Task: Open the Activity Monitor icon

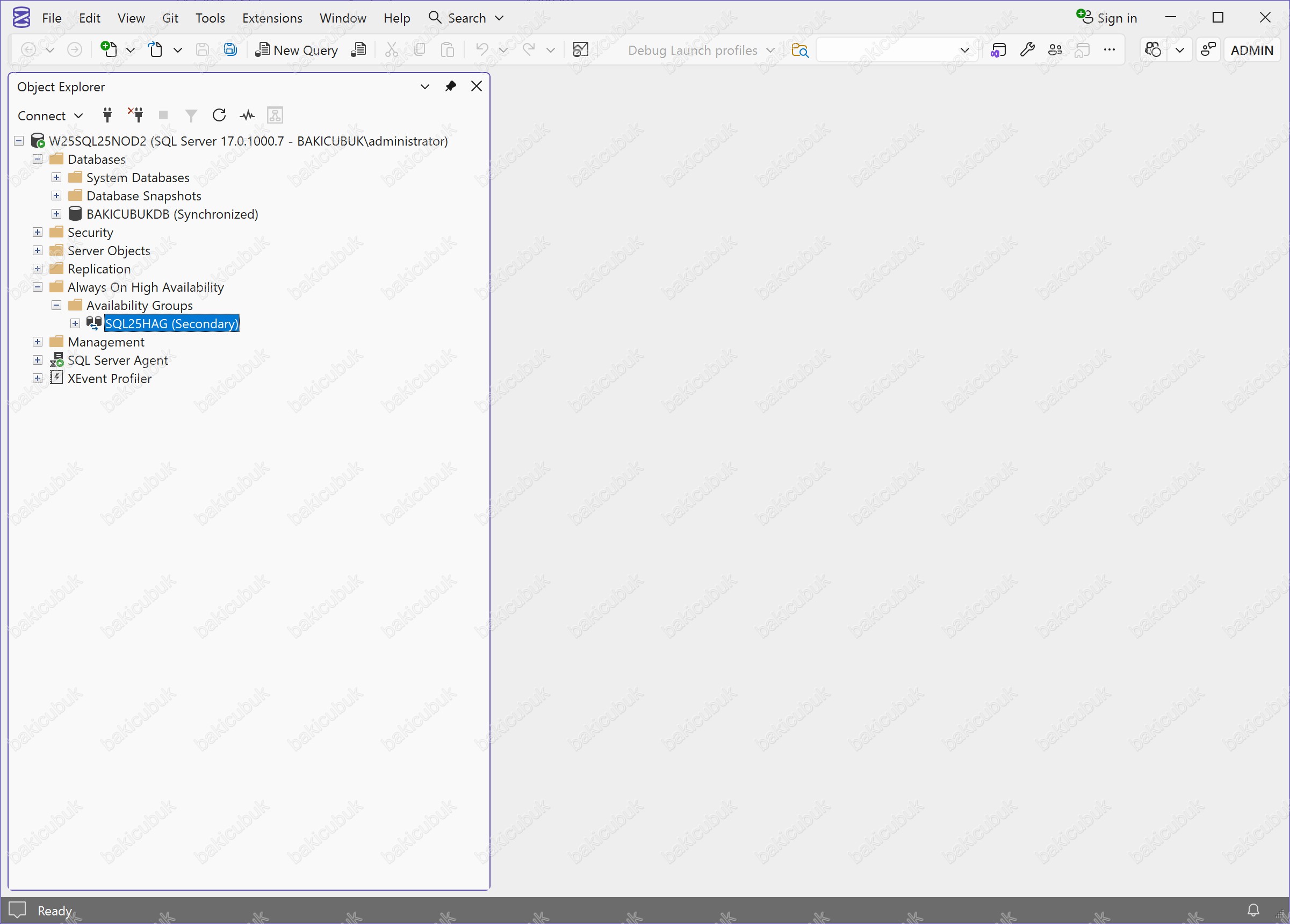Action: point(247,115)
